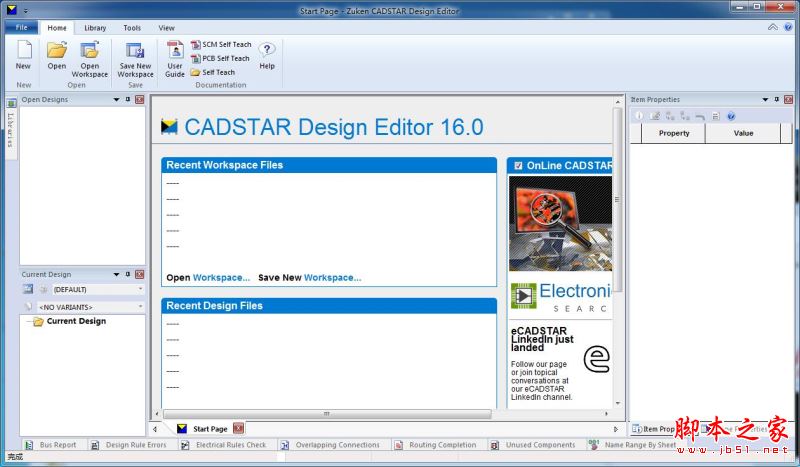Click the variants icon beside NO VARIANTS
This screenshot has height=467, width=800.
[29, 307]
